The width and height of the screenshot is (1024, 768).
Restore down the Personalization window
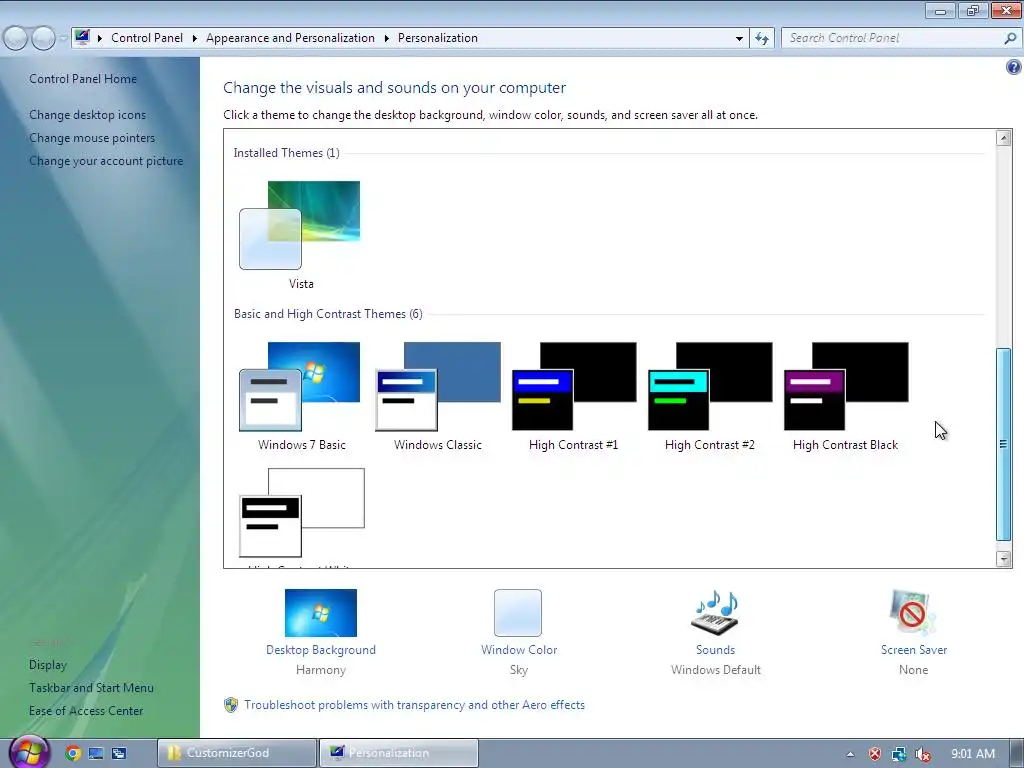point(973,10)
